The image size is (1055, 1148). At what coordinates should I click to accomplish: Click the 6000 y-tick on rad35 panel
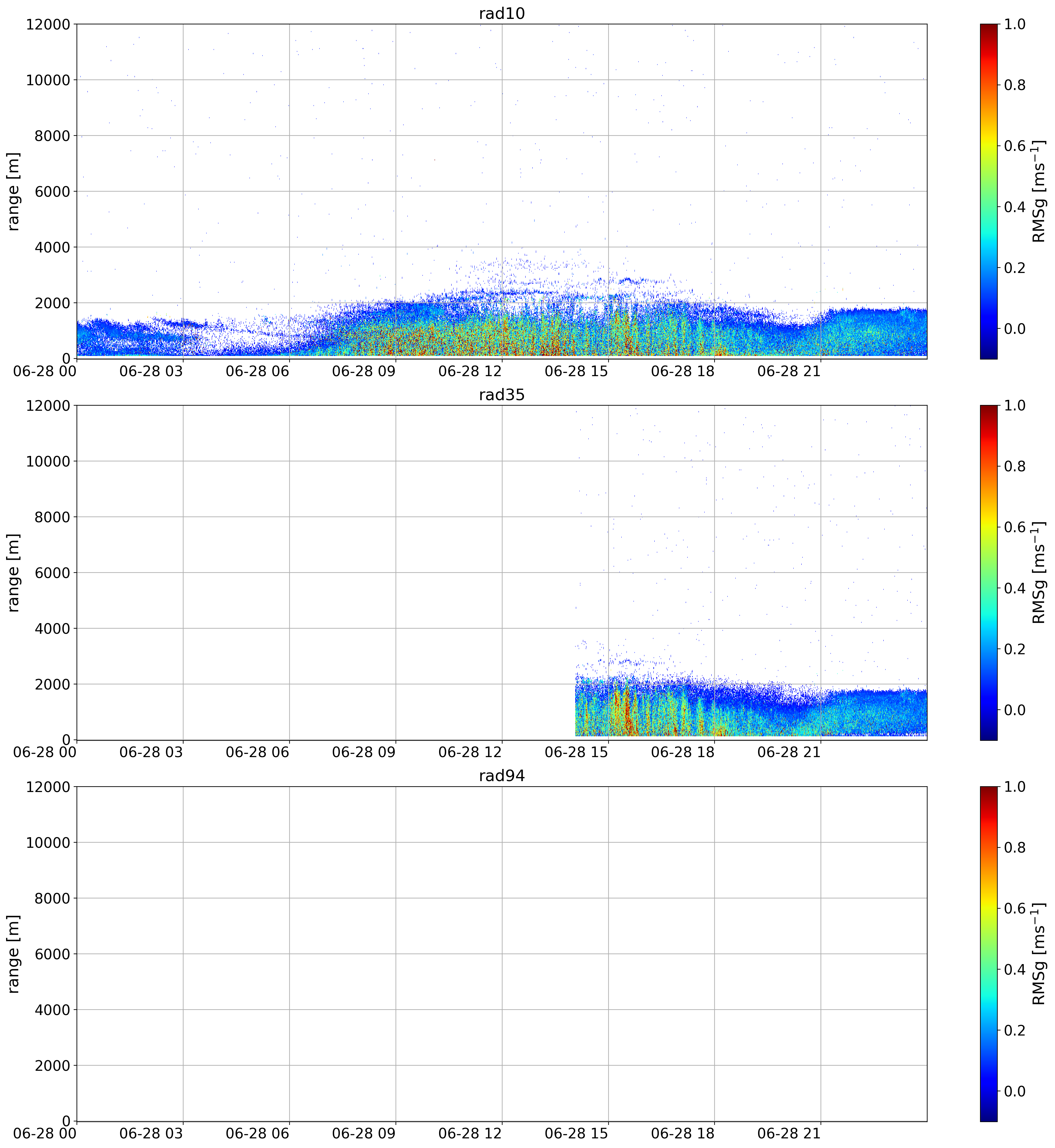click(x=52, y=572)
